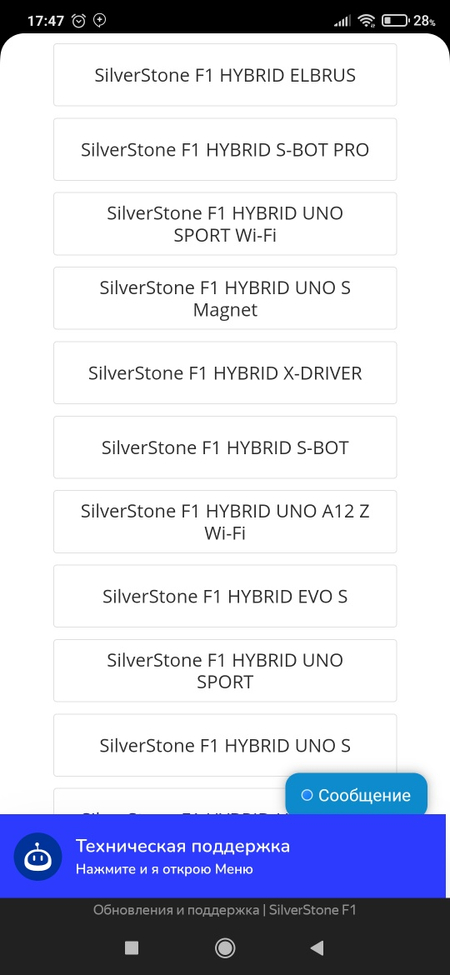Screen dimensions: 450x975
Task: Tap the technical support robot icon
Action: pyautogui.click(x=37, y=857)
